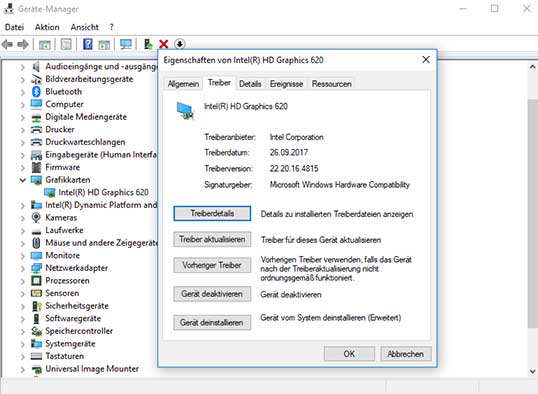Expand the Digitale Mediengeräte category
Image resolution: width=538 pixels, height=394 pixels.
point(23,117)
